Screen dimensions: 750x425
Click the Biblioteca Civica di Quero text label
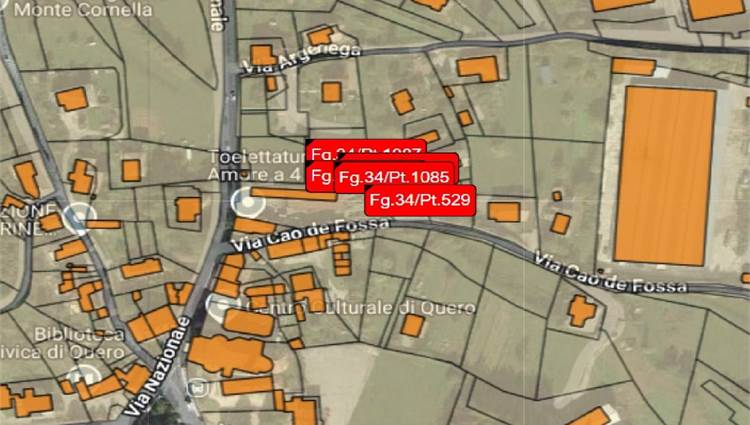pyautogui.click(x=64, y=344)
